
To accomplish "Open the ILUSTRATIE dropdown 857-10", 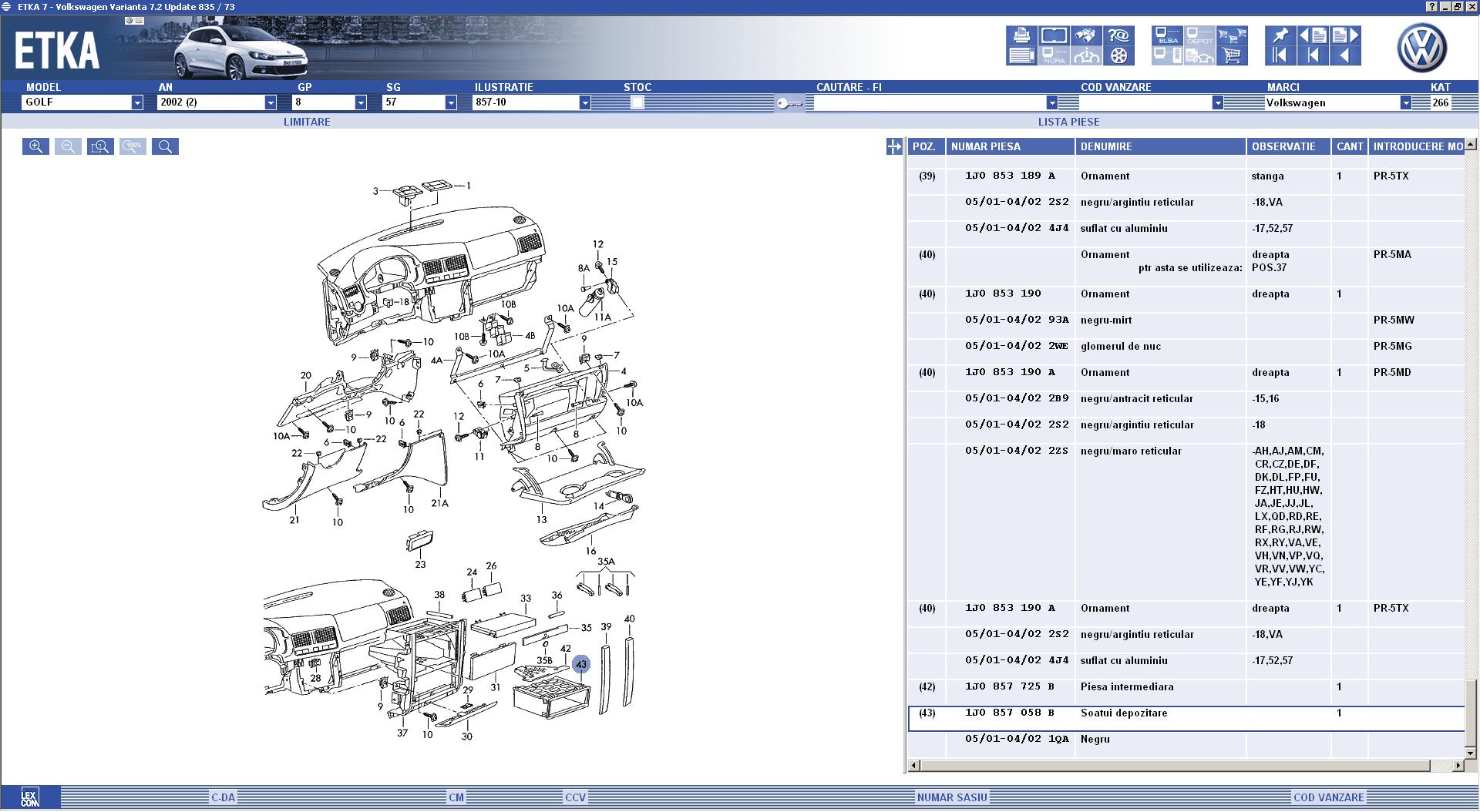I will pos(584,102).
